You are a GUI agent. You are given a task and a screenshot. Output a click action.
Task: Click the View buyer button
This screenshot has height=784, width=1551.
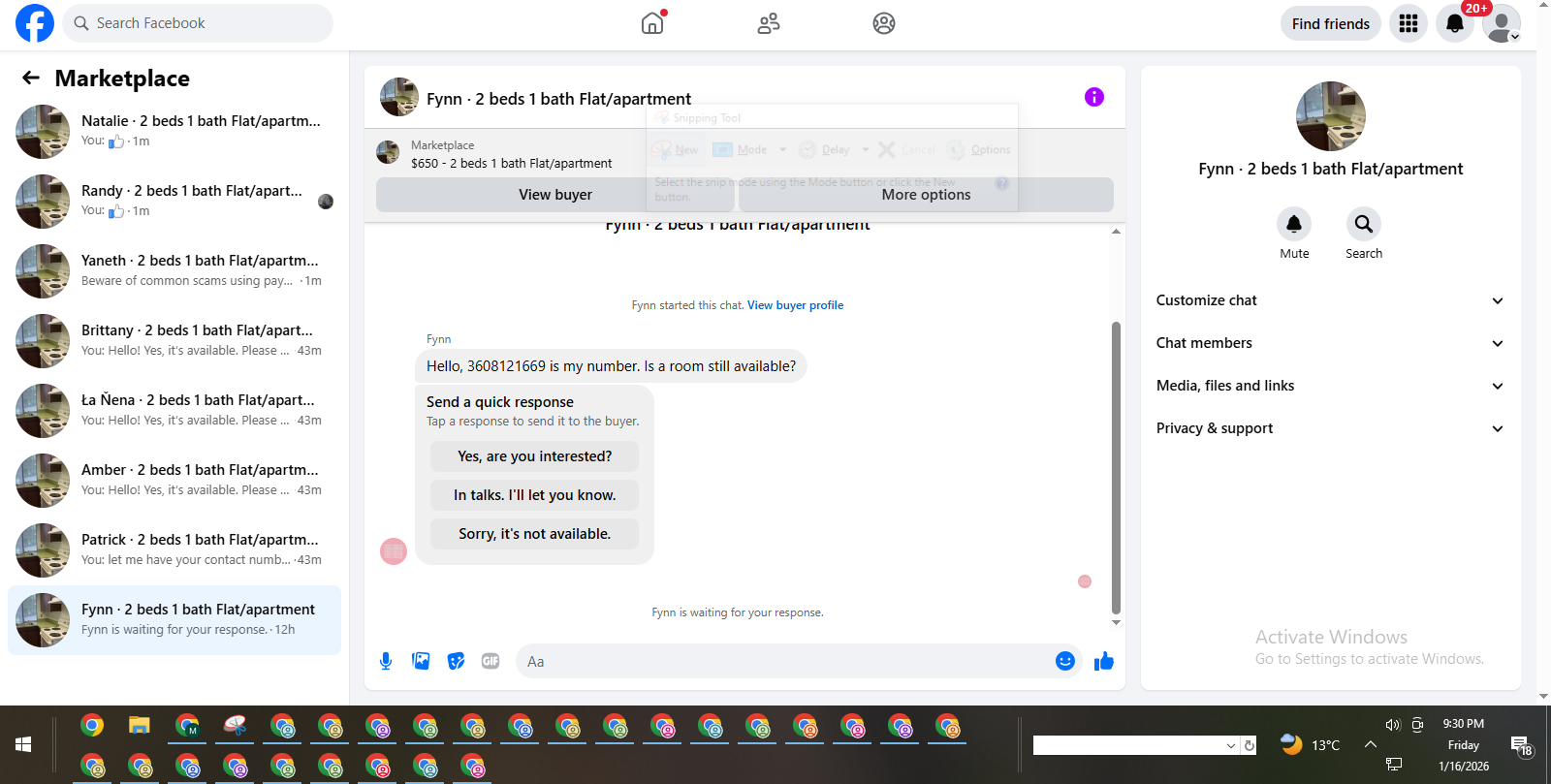tap(555, 195)
